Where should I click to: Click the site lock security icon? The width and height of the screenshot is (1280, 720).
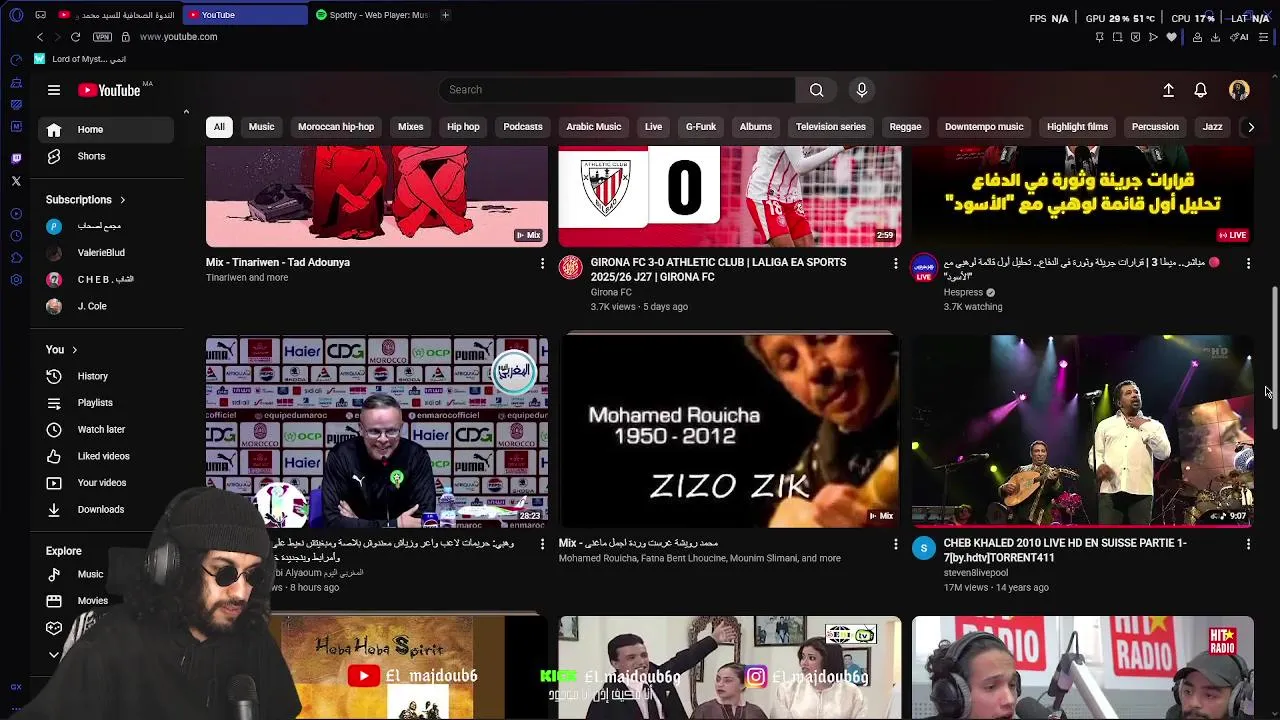(x=125, y=37)
